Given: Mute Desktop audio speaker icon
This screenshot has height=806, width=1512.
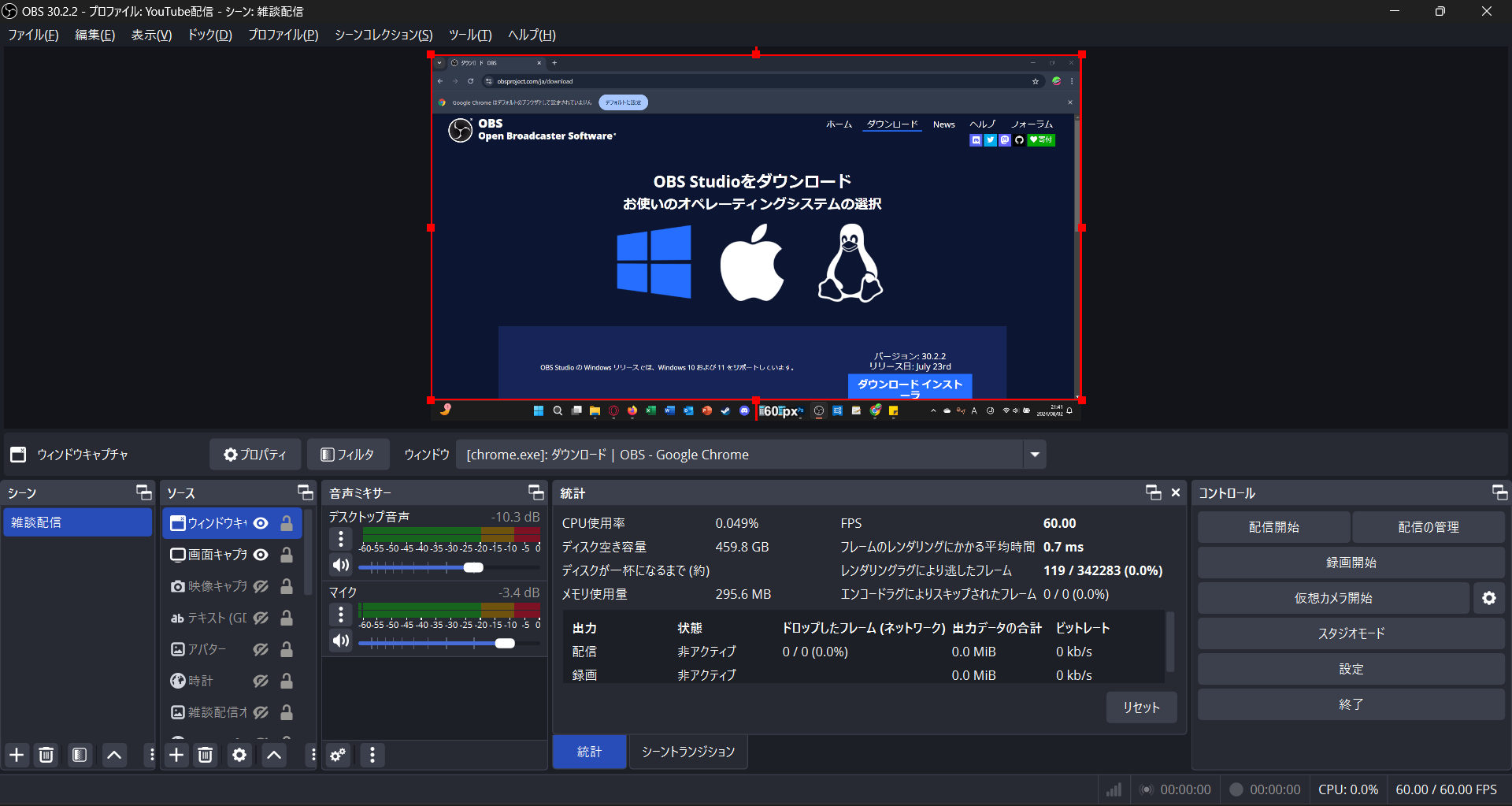Looking at the screenshot, I should (x=341, y=565).
